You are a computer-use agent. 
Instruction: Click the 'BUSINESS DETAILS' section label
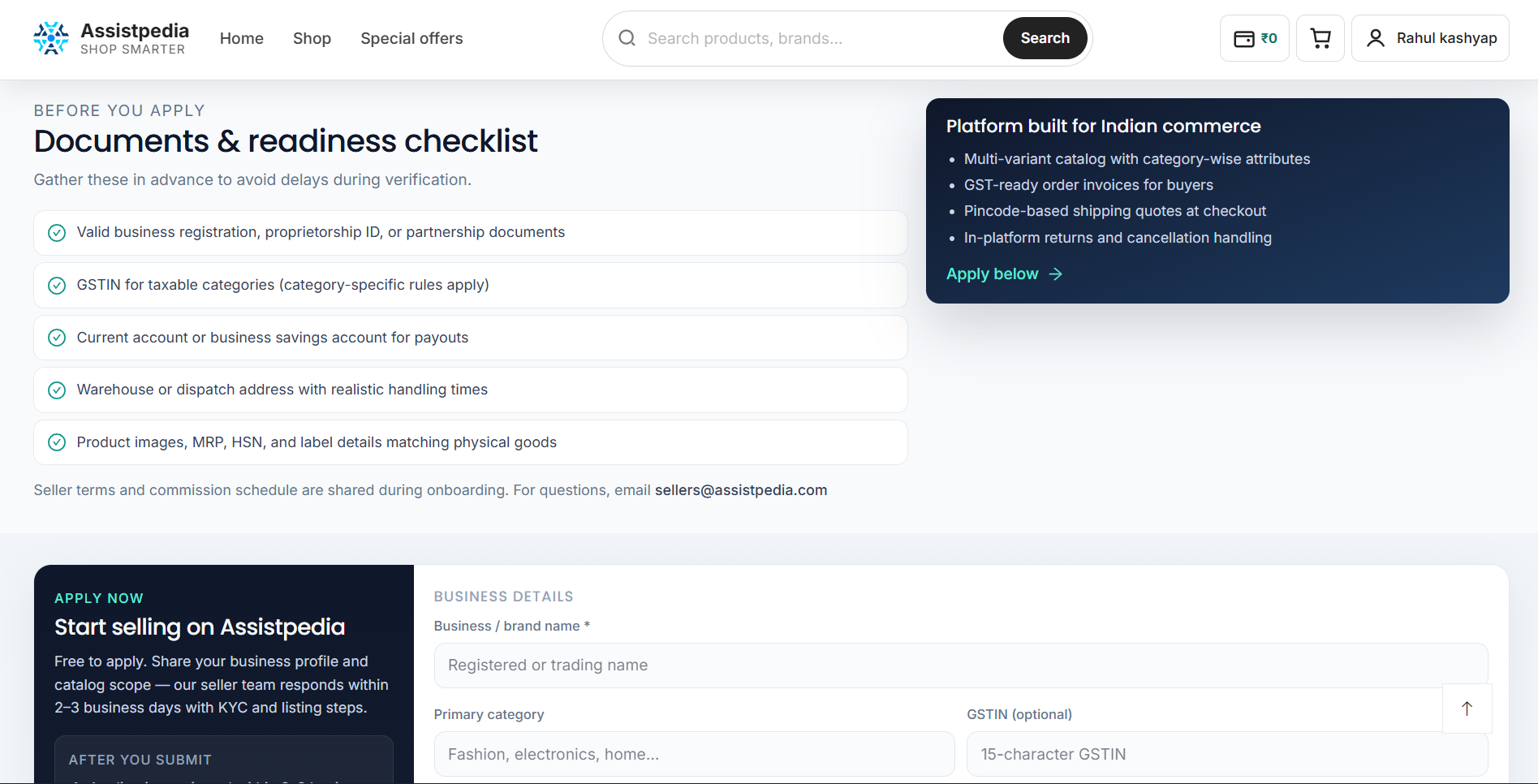[x=504, y=597]
